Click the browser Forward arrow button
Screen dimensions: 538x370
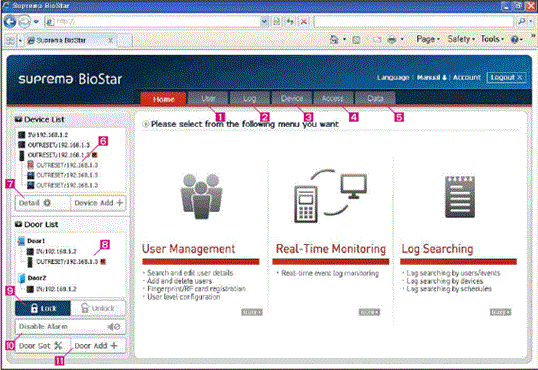[x=24, y=22]
